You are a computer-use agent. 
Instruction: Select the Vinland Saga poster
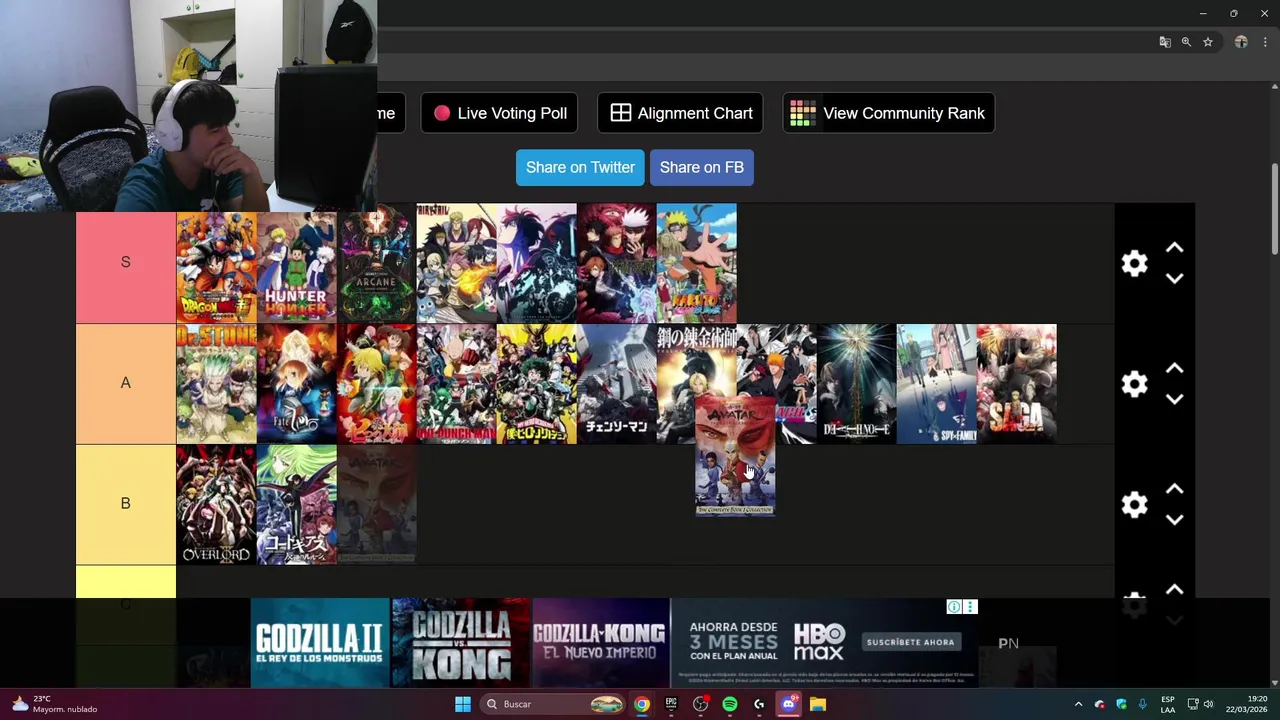(1016, 384)
